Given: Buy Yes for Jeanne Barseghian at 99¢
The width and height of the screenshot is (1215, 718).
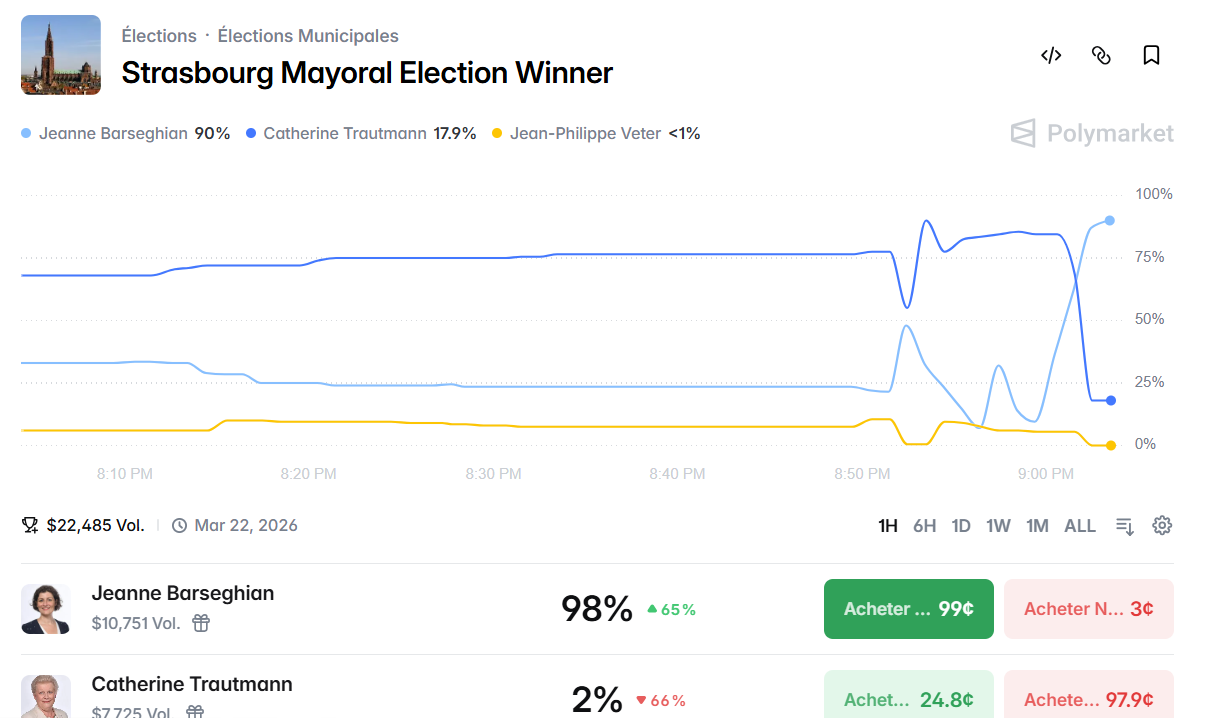Looking at the screenshot, I should coord(908,609).
